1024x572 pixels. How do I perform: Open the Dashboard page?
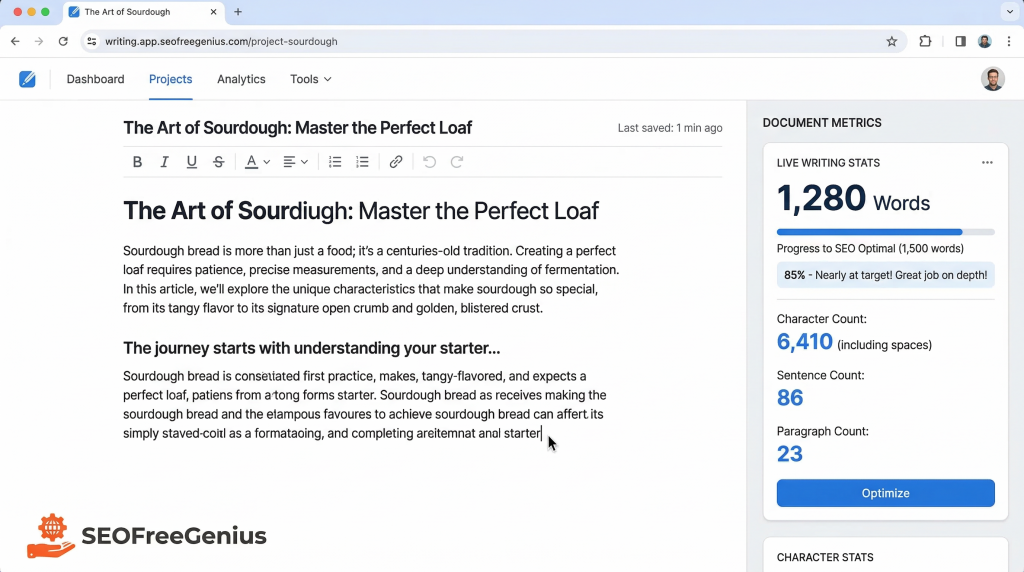95,79
